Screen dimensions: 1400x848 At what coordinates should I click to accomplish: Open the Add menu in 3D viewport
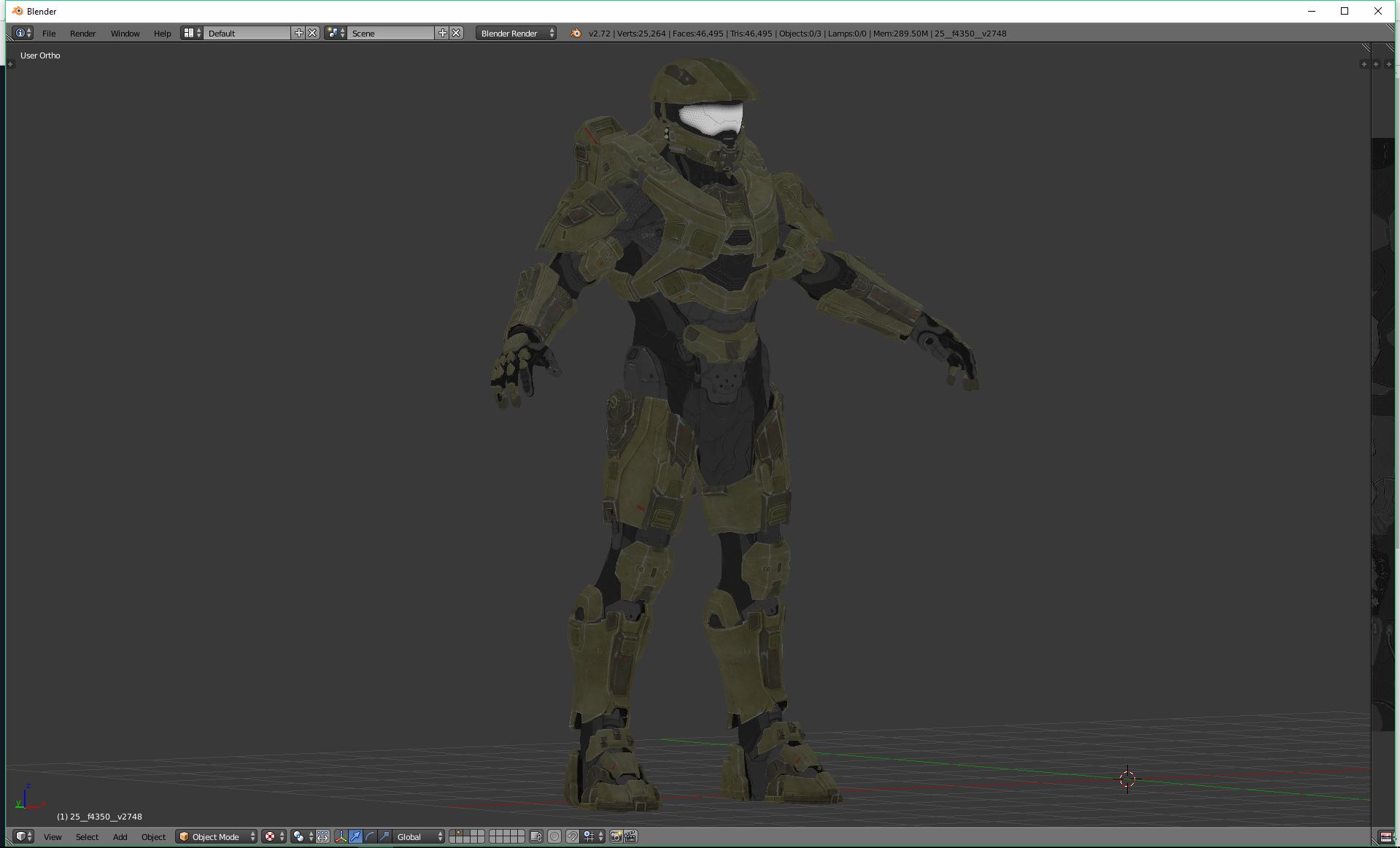[x=120, y=836]
